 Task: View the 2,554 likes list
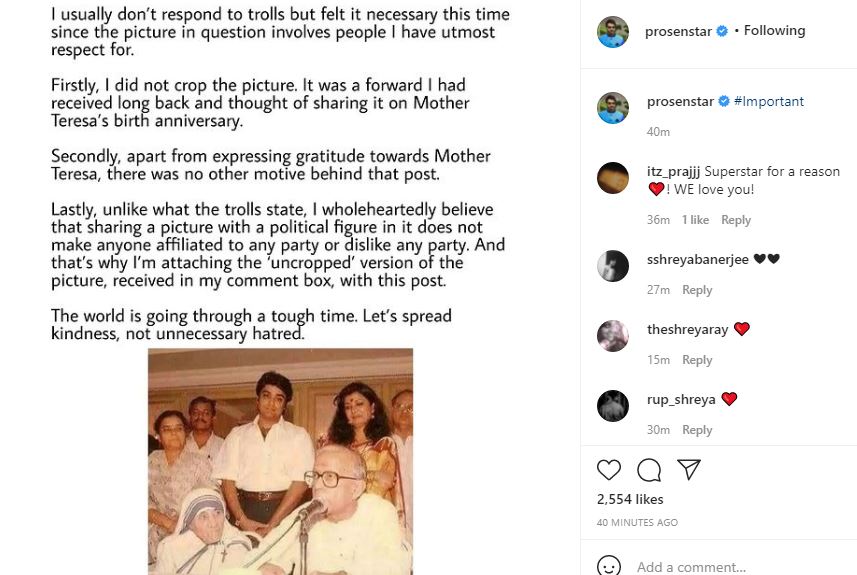pyautogui.click(x=630, y=499)
